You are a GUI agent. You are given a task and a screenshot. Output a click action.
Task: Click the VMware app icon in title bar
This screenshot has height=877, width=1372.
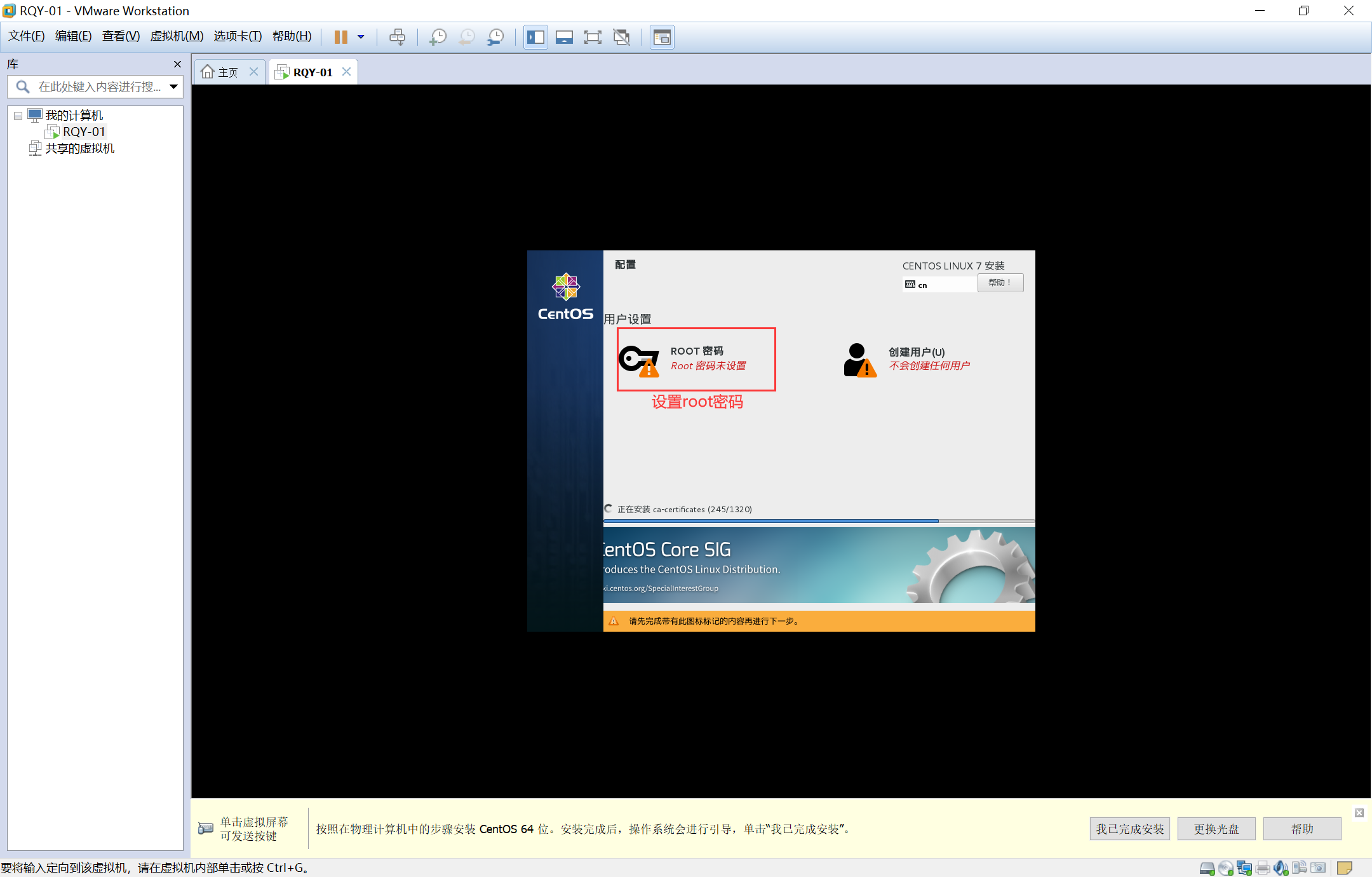pyautogui.click(x=9, y=11)
